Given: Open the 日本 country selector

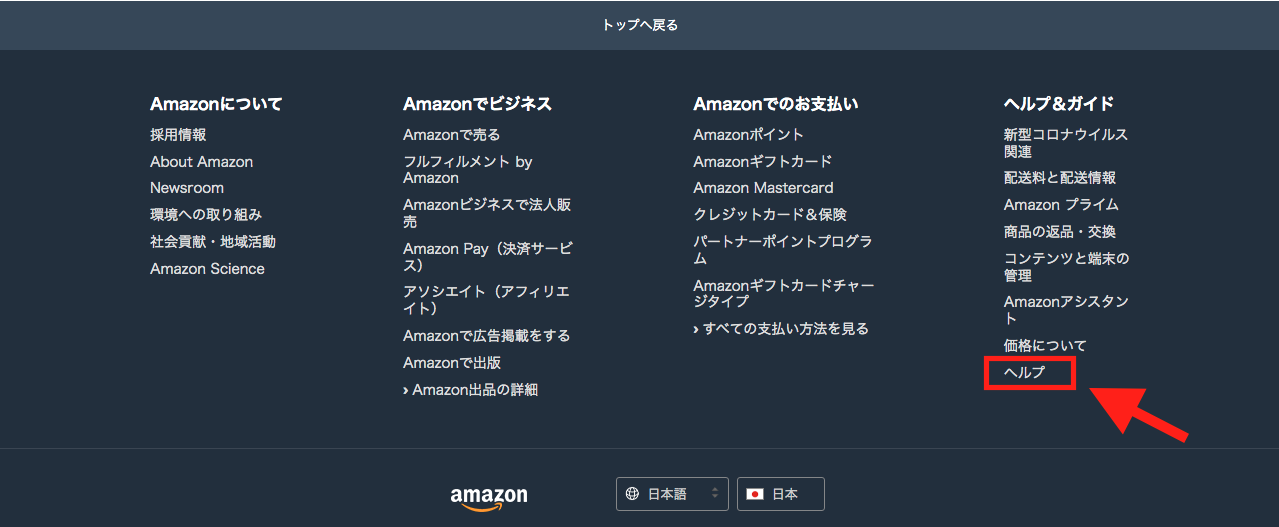Looking at the screenshot, I should [x=781, y=494].
